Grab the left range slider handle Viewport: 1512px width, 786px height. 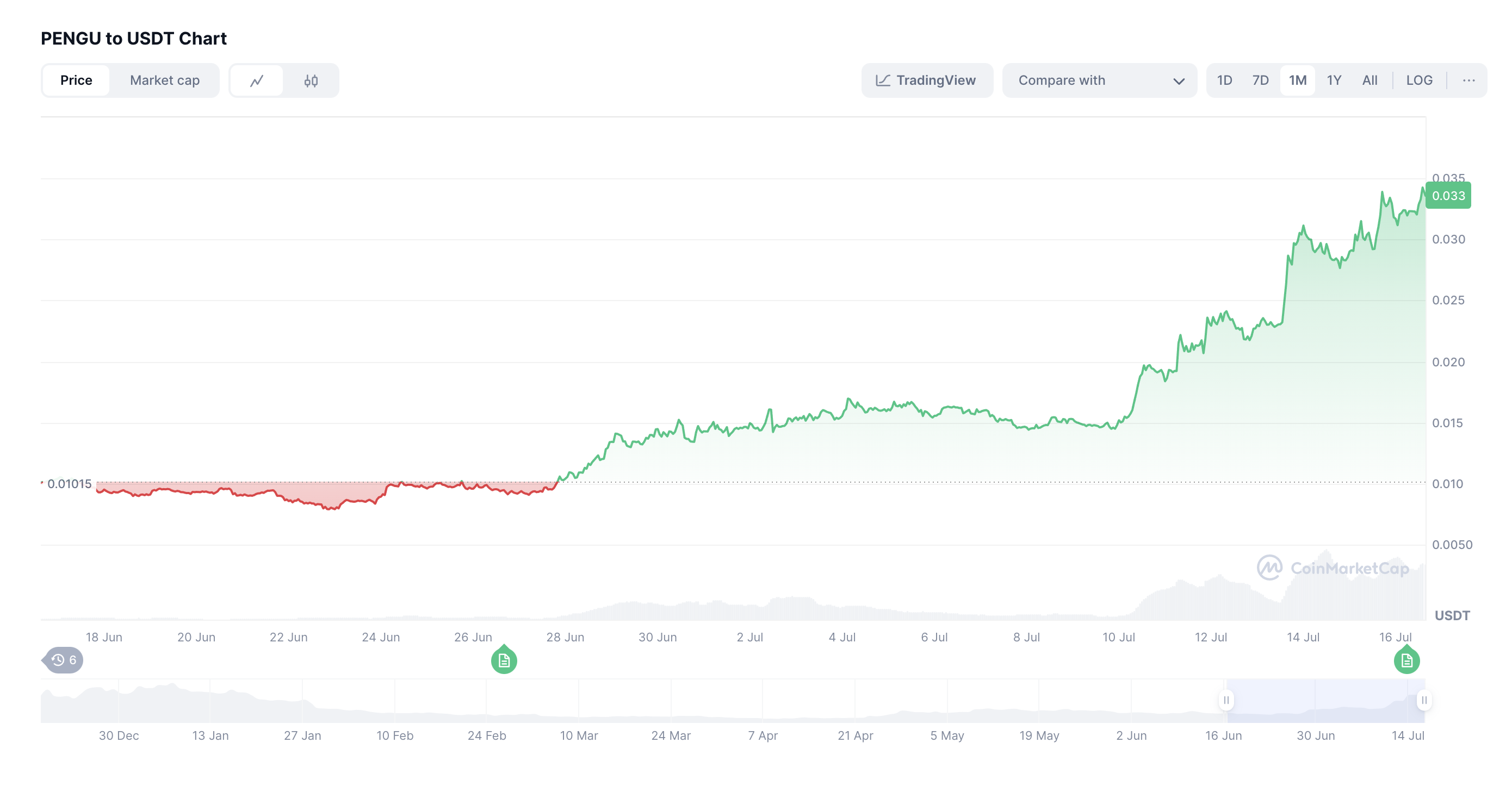[1226, 700]
